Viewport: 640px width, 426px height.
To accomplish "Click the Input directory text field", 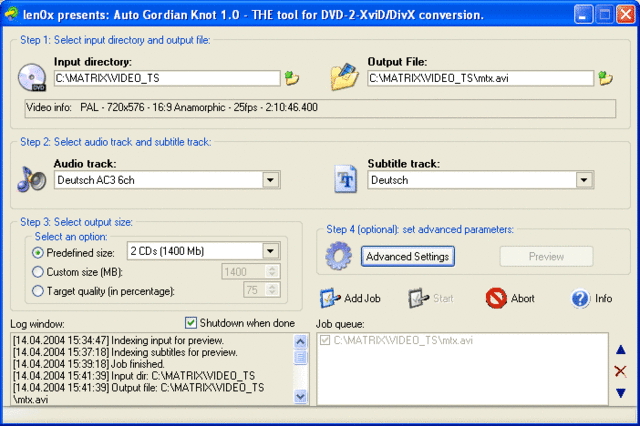I will tap(167, 78).
